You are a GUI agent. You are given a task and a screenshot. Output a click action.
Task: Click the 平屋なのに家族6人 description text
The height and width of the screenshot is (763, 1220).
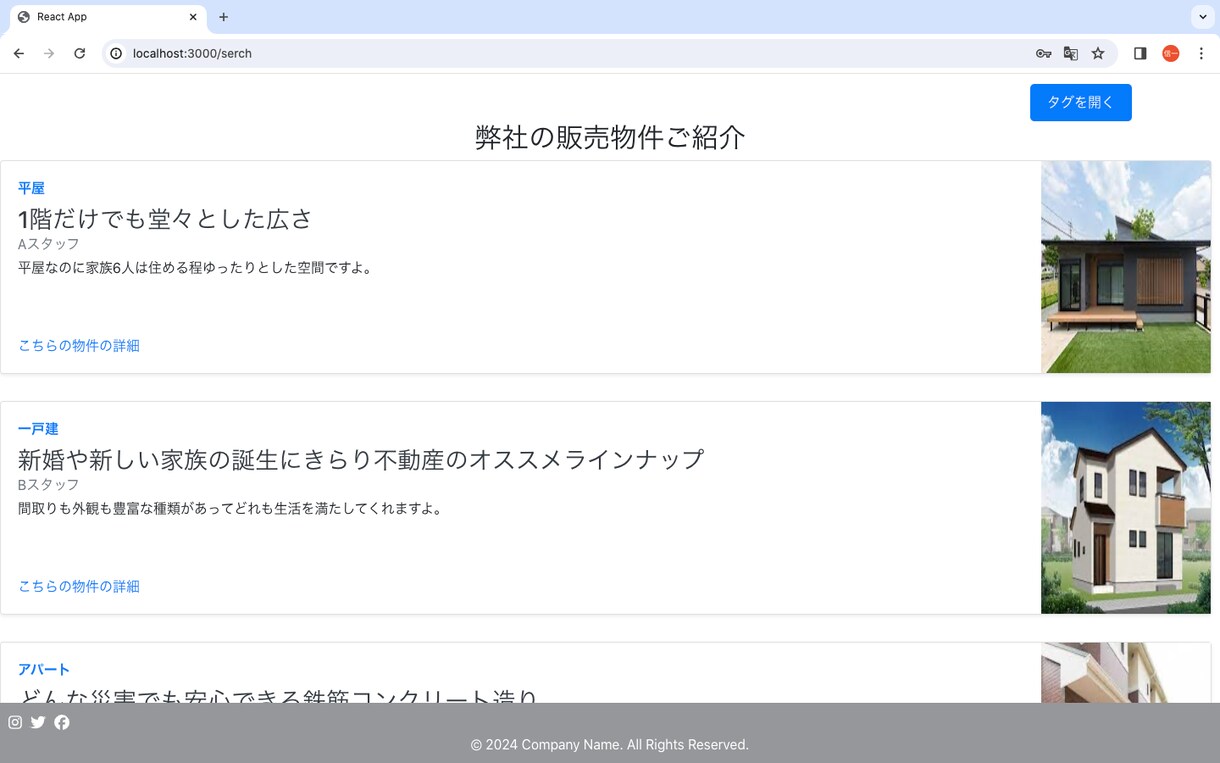pos(198,268)
